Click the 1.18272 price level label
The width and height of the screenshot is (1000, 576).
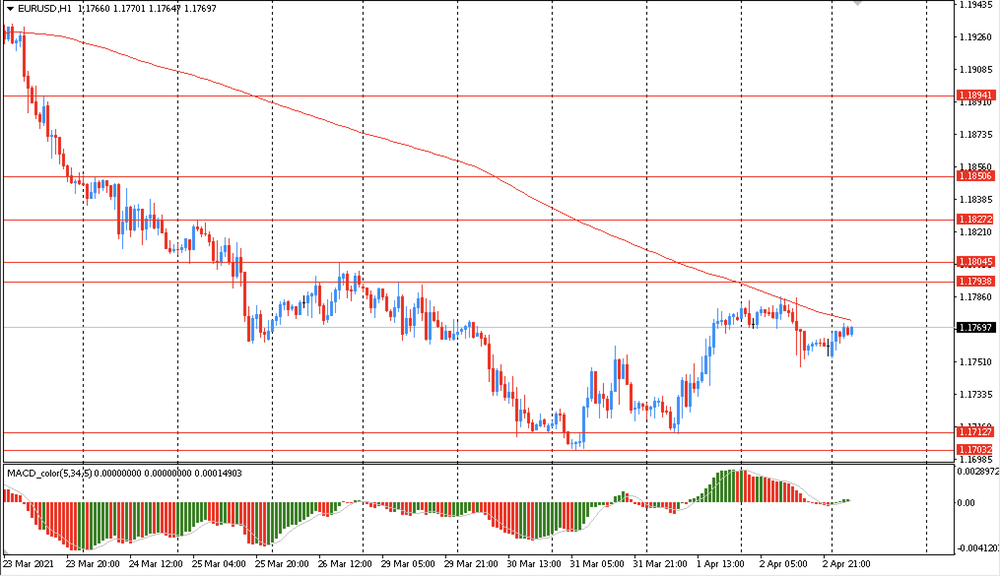coord(976,219)
